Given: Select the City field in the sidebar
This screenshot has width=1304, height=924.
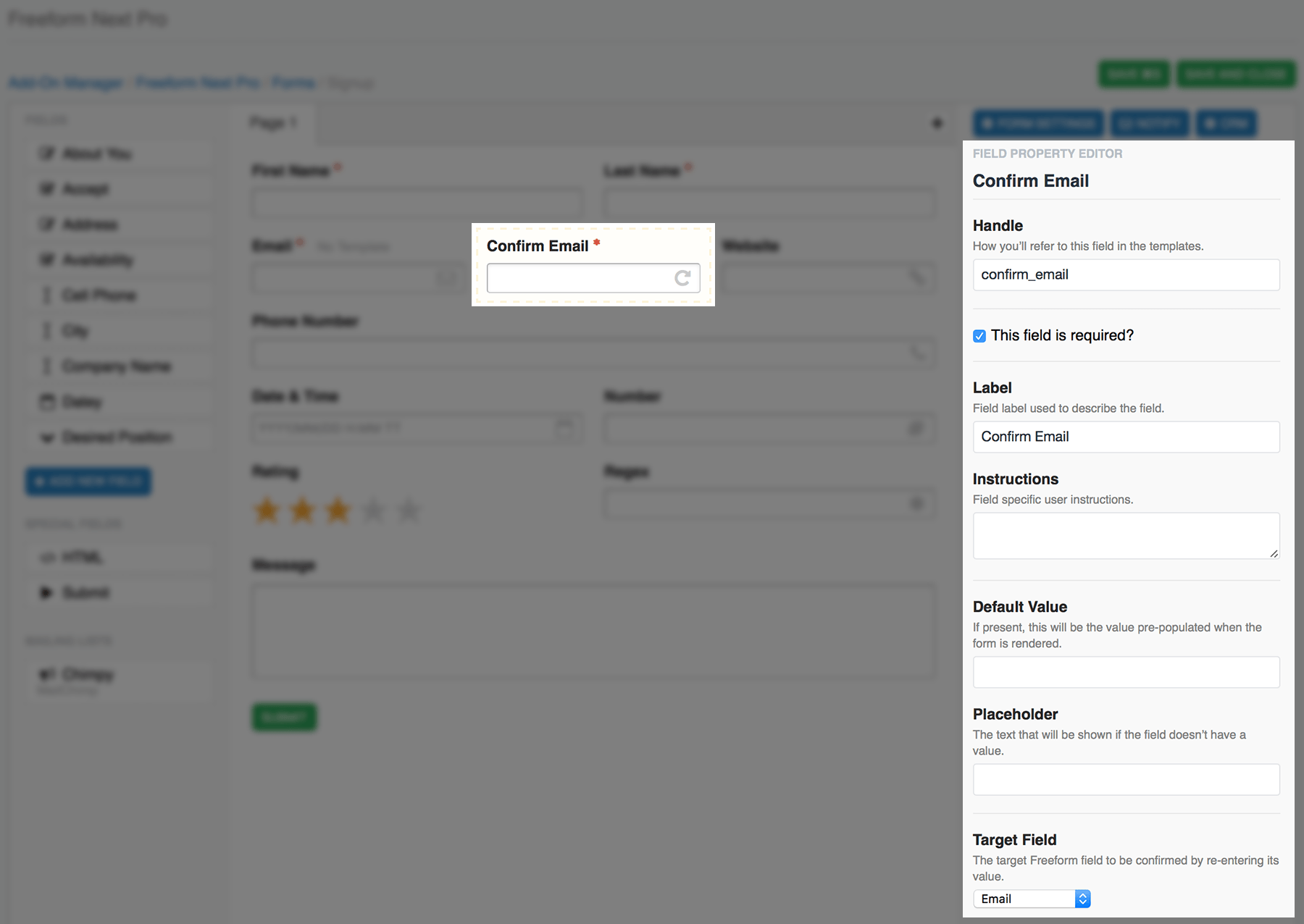Looking at the screenshot, I should (x=120, y=331).
